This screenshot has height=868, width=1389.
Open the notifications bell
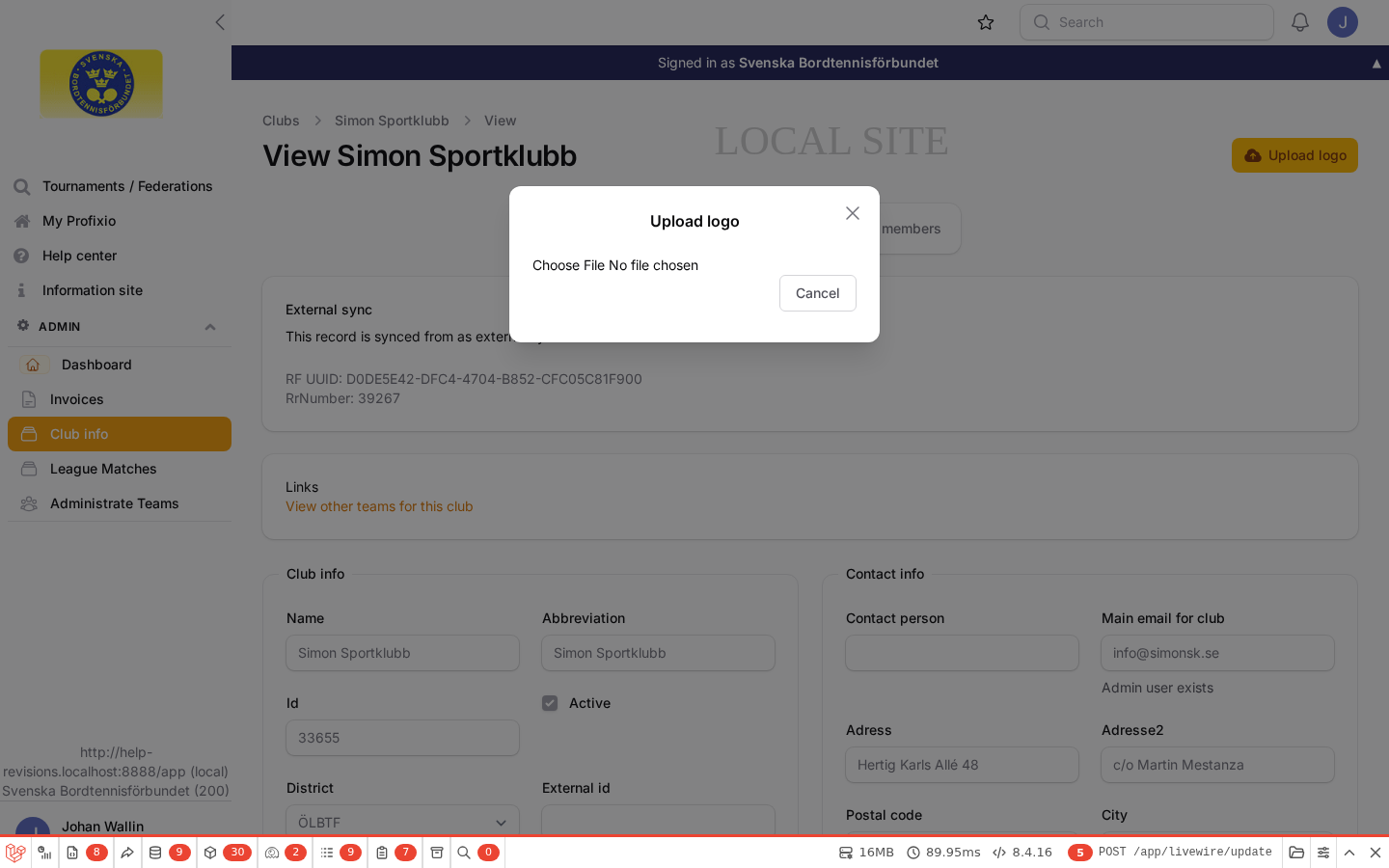pos(1300,22)
